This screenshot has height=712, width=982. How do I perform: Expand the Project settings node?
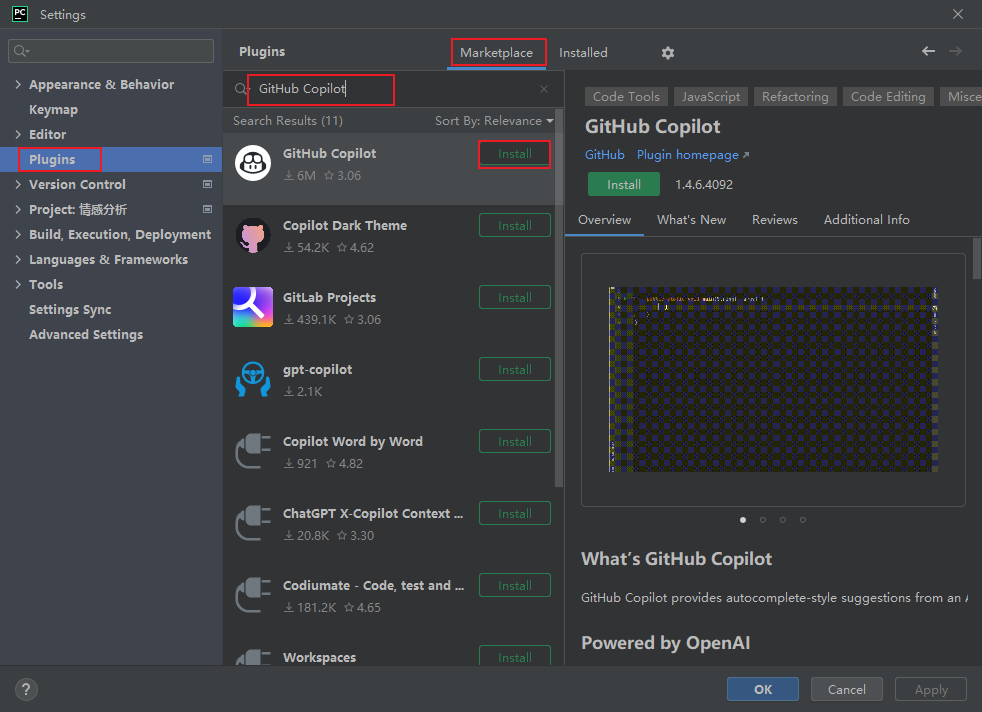tap(18, 209)
